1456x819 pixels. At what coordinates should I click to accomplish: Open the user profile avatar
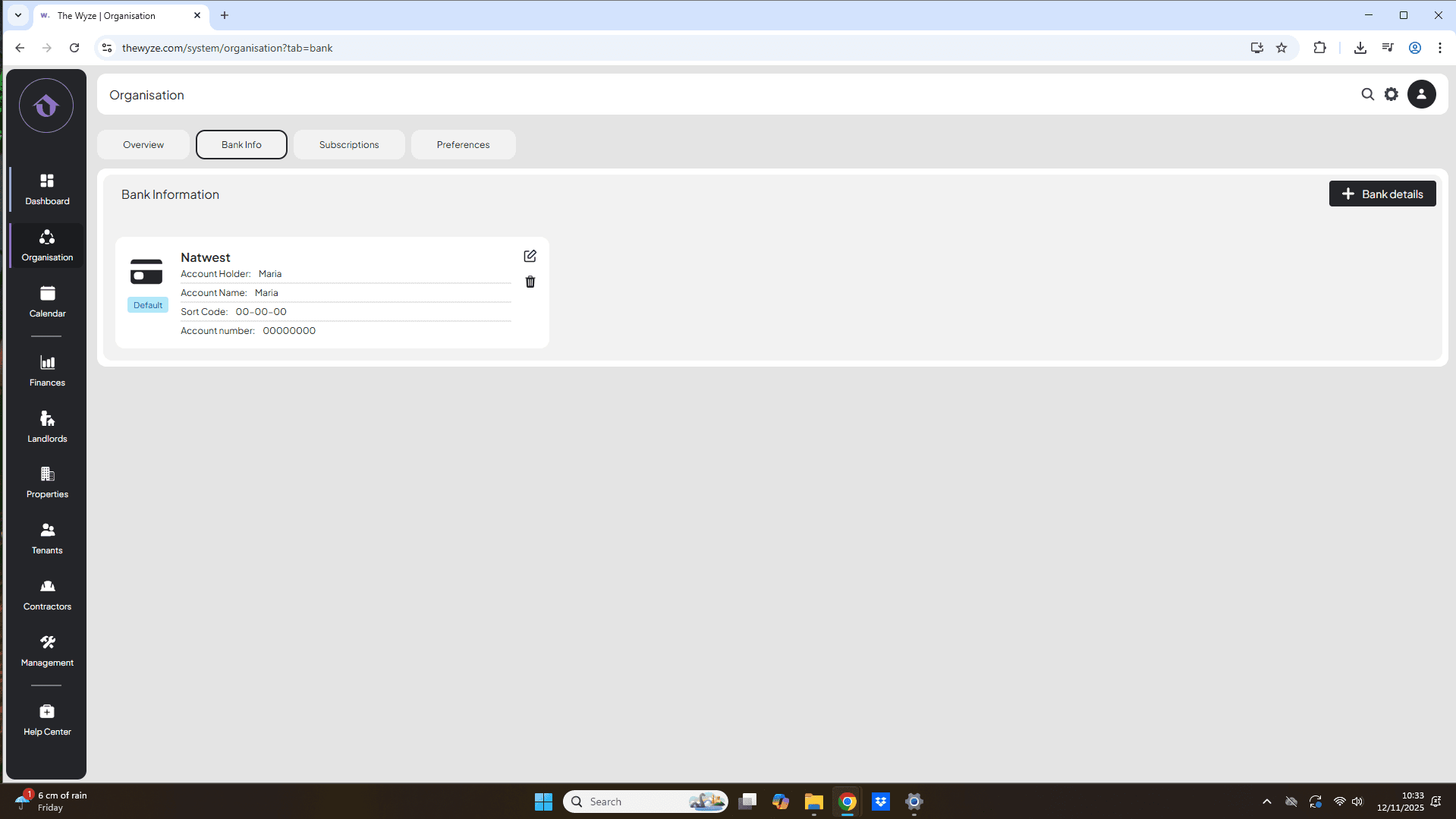tap(1421, 95)
